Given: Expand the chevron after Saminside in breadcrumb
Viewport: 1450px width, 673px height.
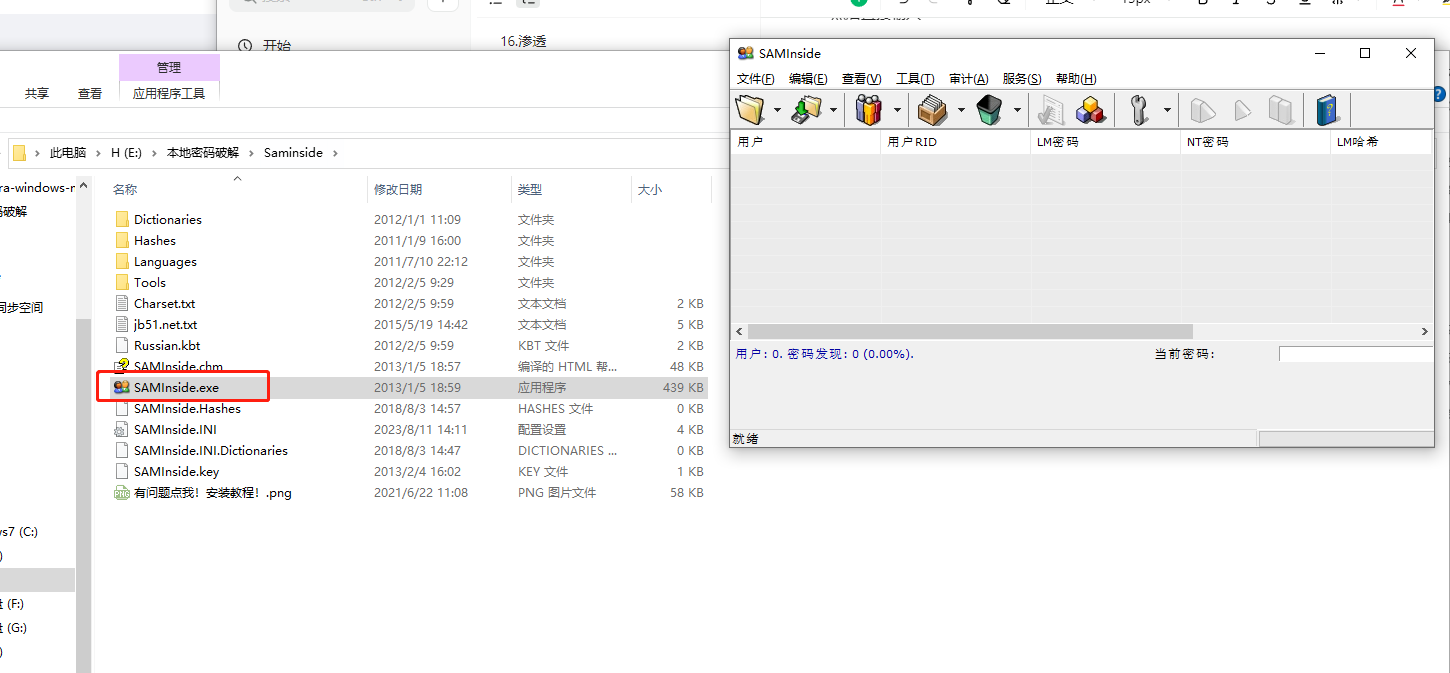Looking at the screenshot, I should 335,153.
